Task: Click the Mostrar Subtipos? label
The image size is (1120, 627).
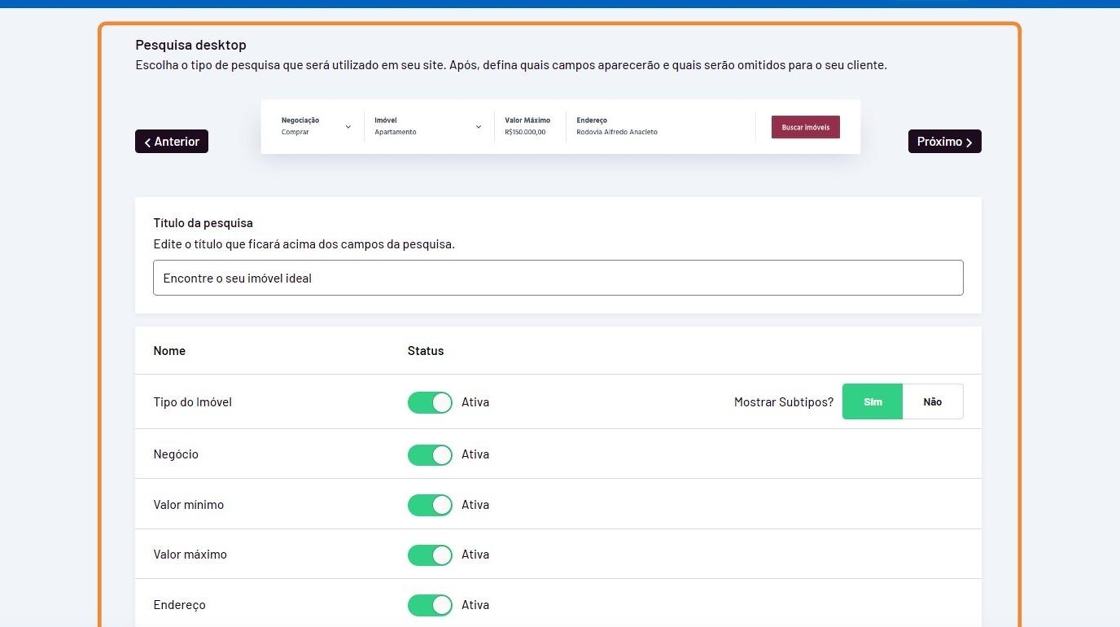Action: click(x=783, y=402)
